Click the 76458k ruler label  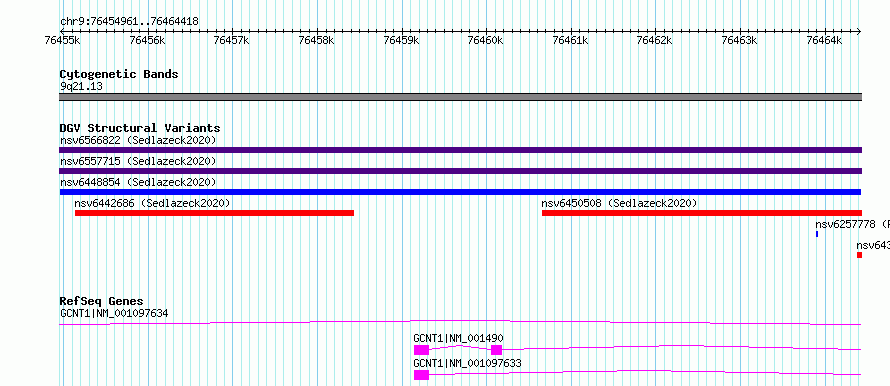pos(316,40)
